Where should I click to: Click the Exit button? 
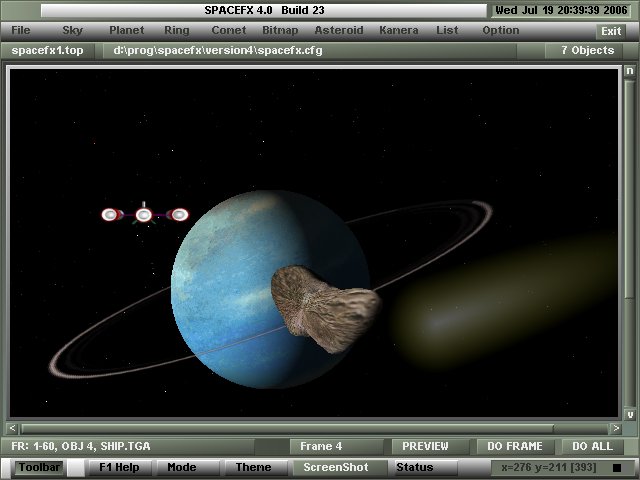tap(611, 31)
